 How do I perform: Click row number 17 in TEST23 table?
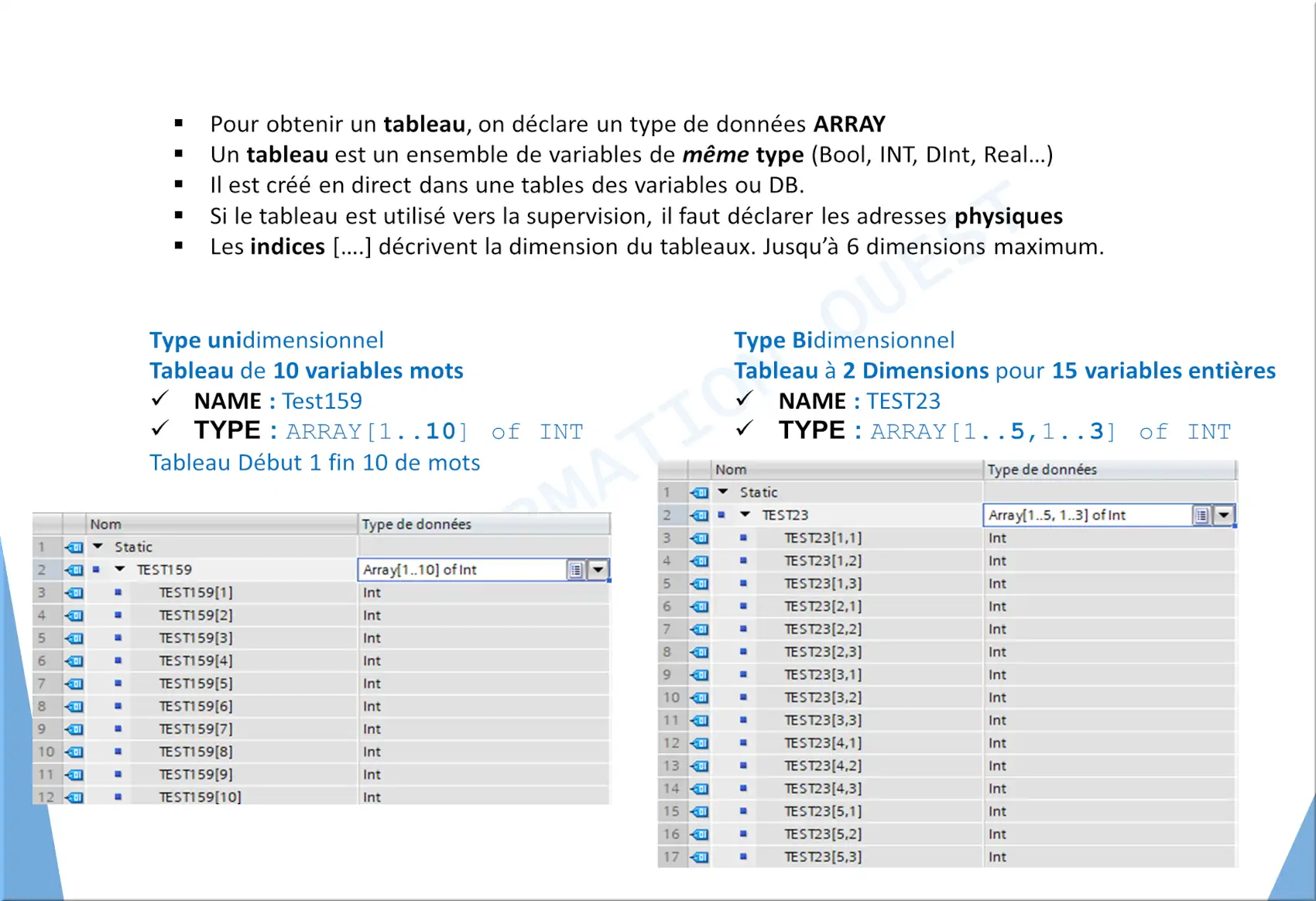point(671,856)
